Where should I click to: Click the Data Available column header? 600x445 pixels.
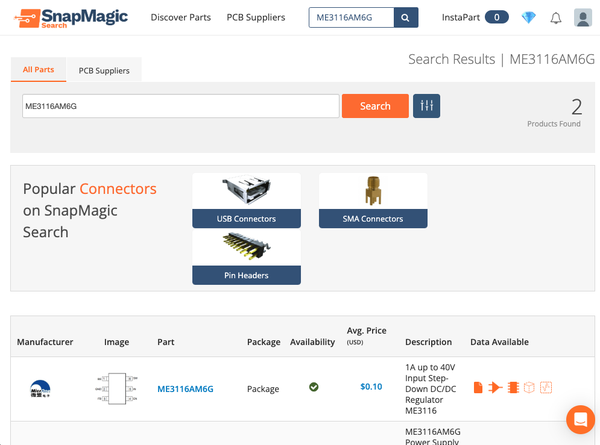point(499,342)
